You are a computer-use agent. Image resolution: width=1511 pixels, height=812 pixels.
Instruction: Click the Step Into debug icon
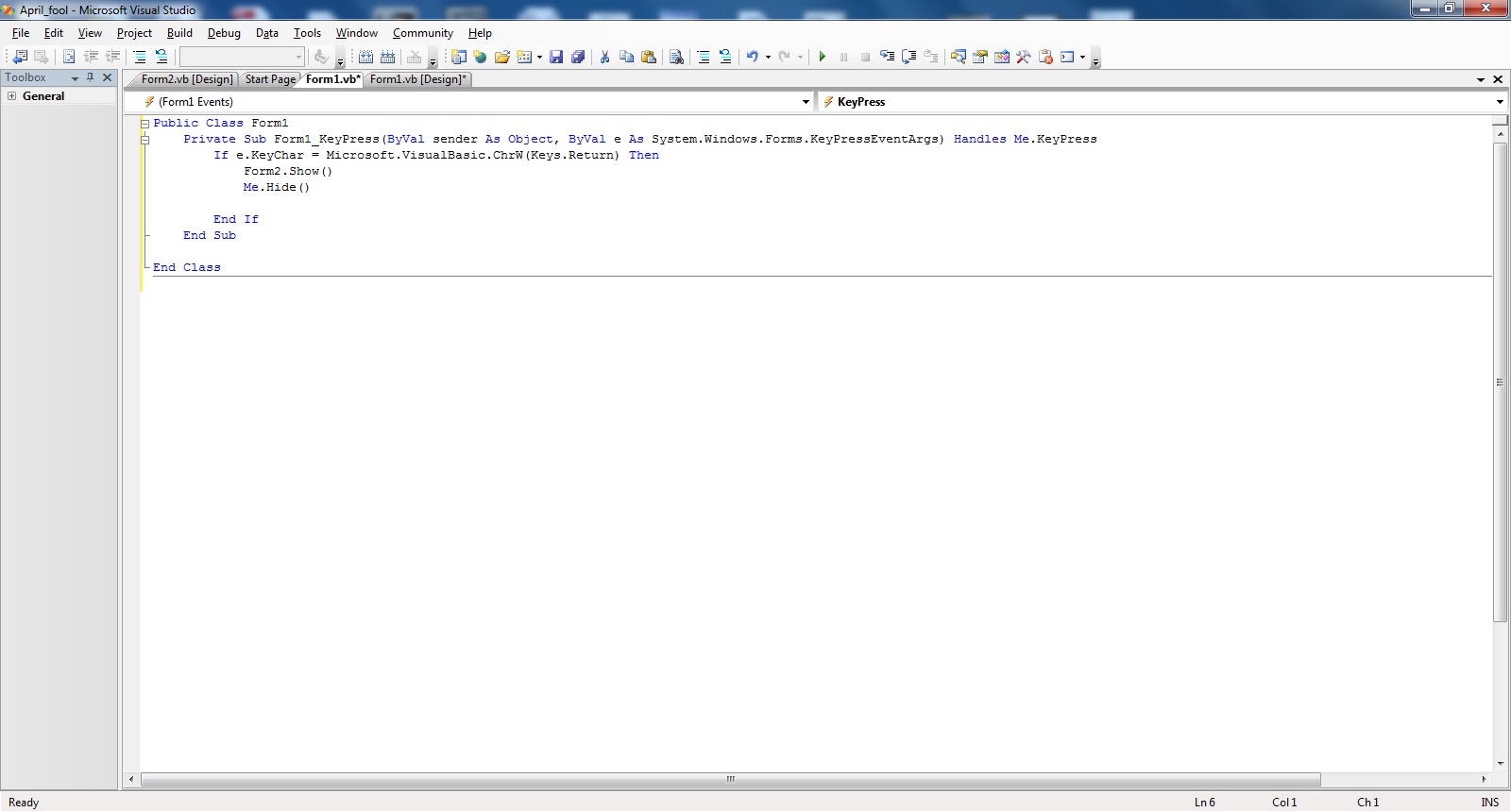(x=887, y=57)
